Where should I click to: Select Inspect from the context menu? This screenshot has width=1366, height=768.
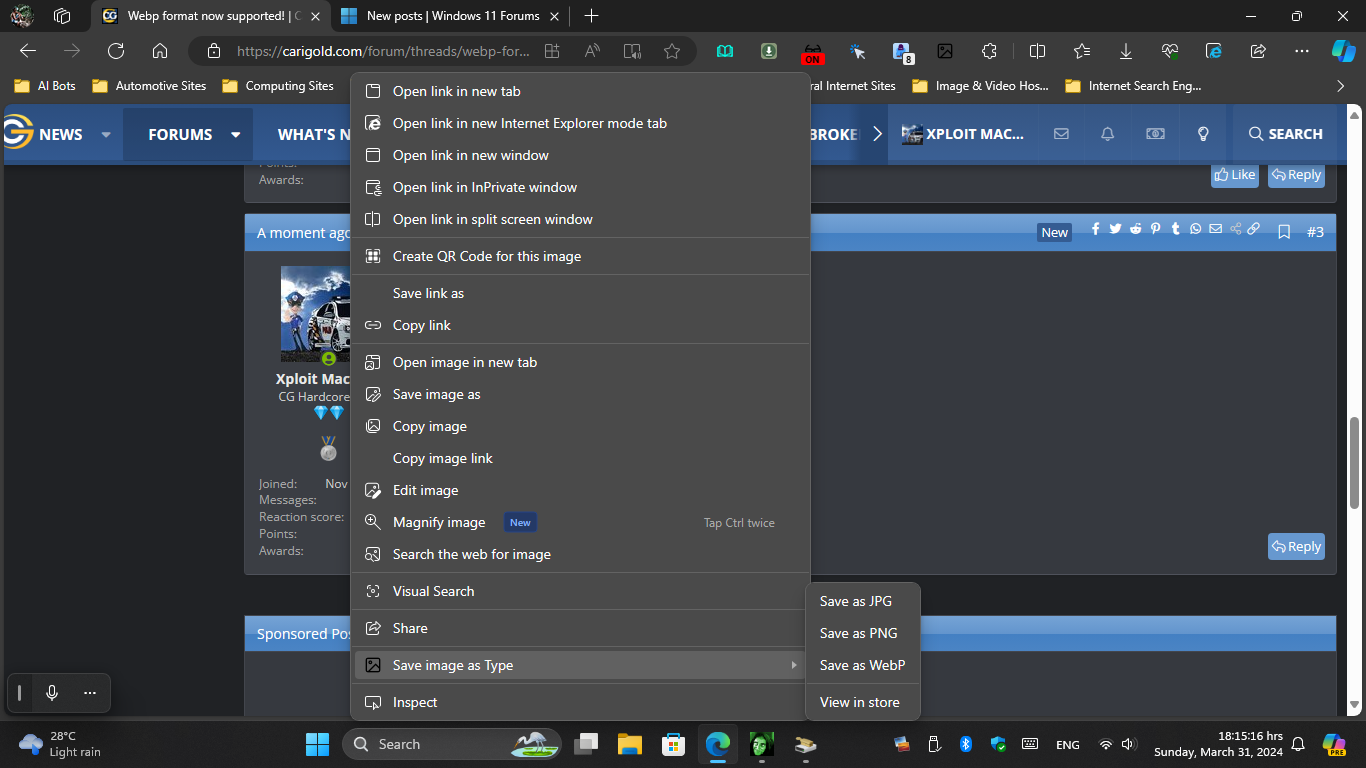point(580,702)
